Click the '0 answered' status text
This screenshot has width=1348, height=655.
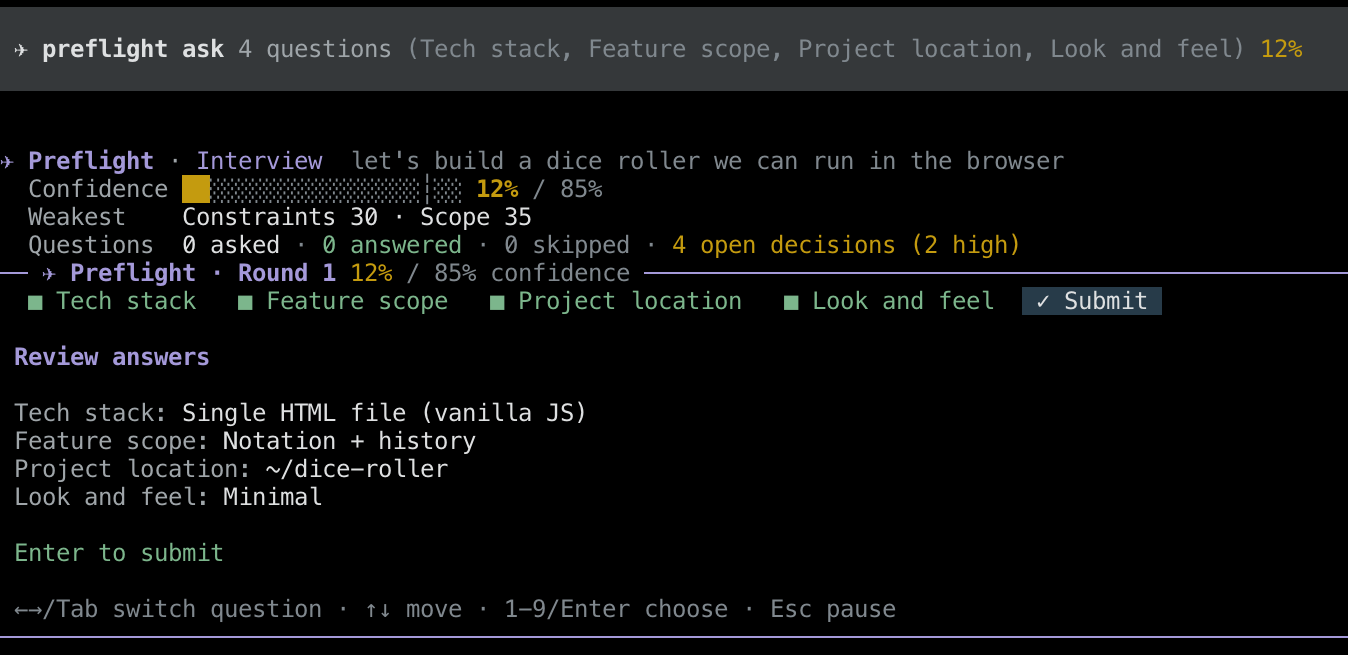(x=391, y=245)
